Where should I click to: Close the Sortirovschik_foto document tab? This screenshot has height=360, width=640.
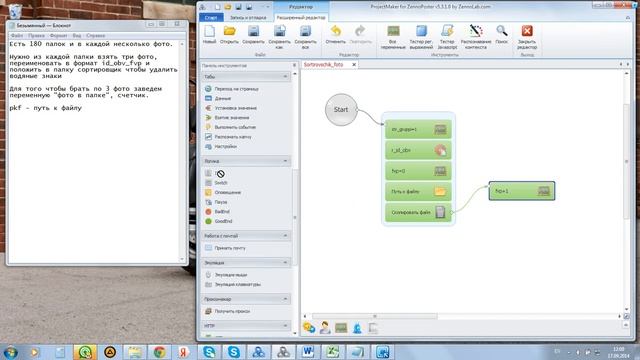(x=354, y=64)
